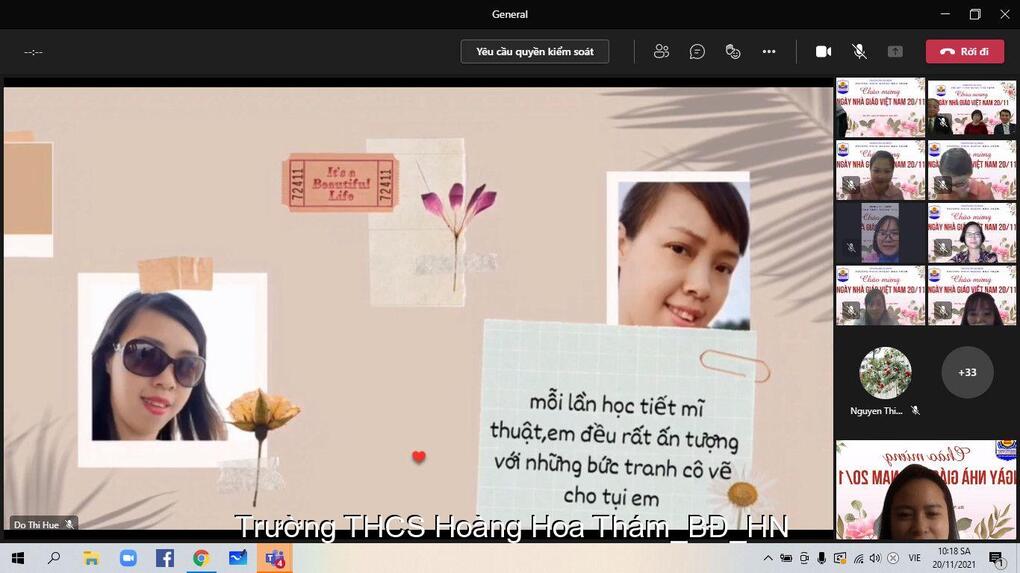Open Wi-Fi network tray icon
1020x573 pixels.
click(859, 558)
